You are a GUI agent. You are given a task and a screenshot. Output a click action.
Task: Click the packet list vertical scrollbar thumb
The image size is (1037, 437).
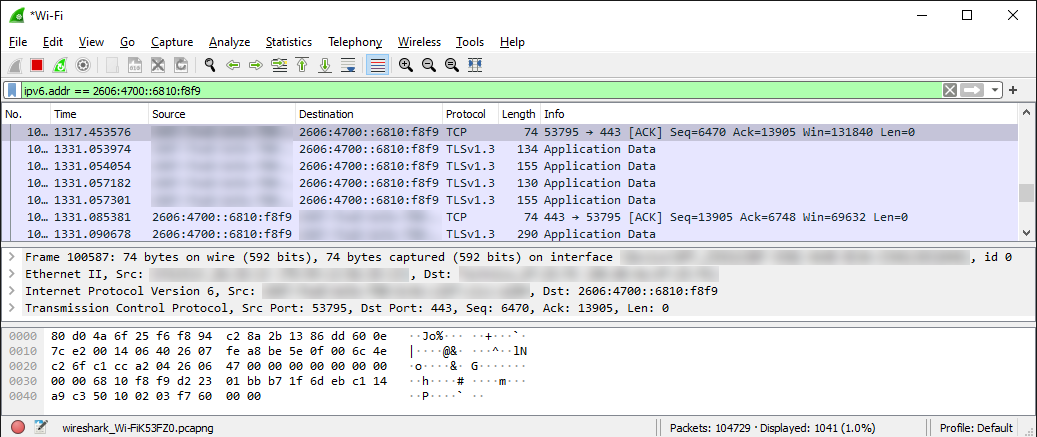pos(1026,192)
